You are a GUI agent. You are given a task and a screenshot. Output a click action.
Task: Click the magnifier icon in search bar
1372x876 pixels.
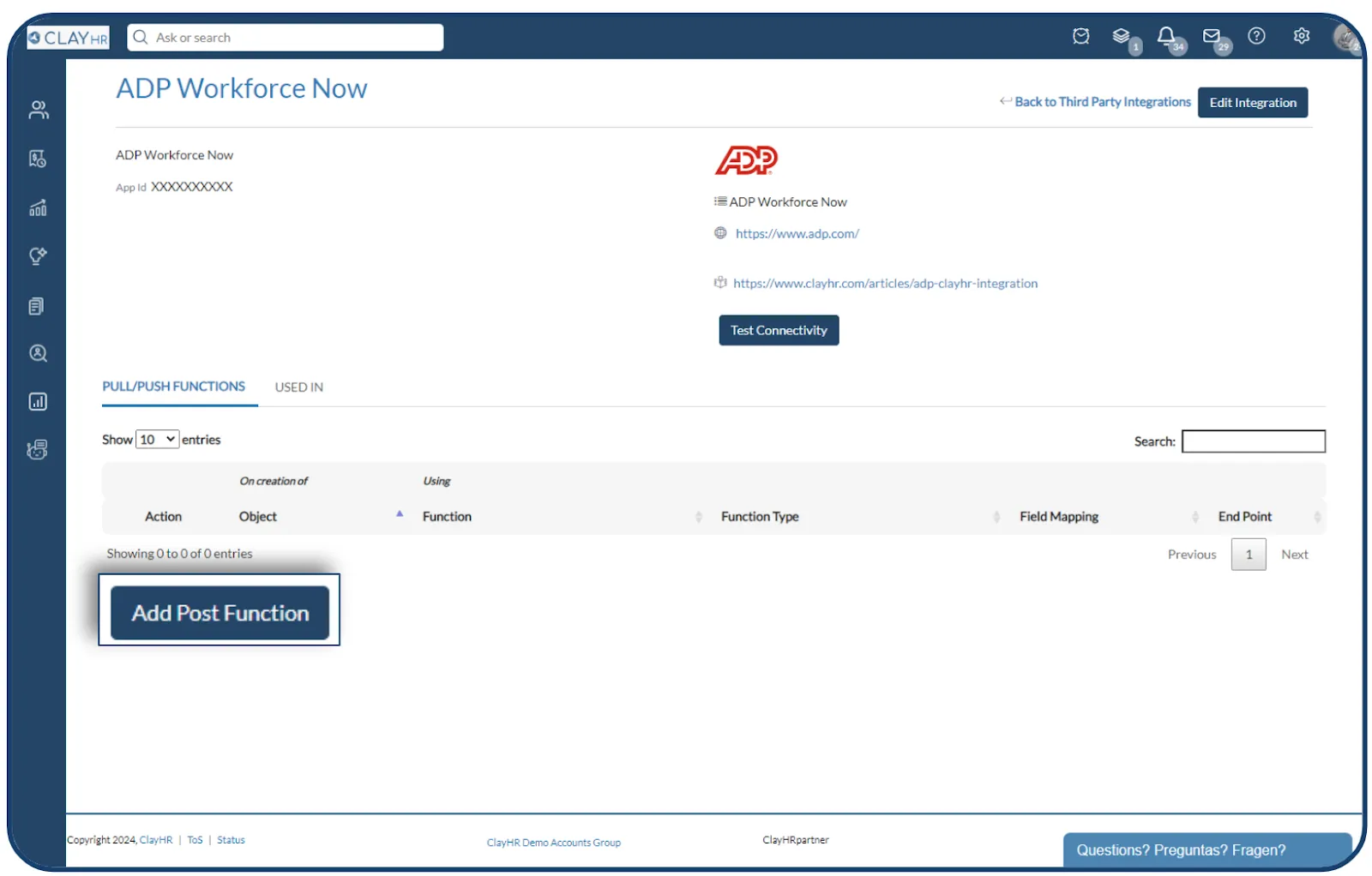click(x=141, y=38)
